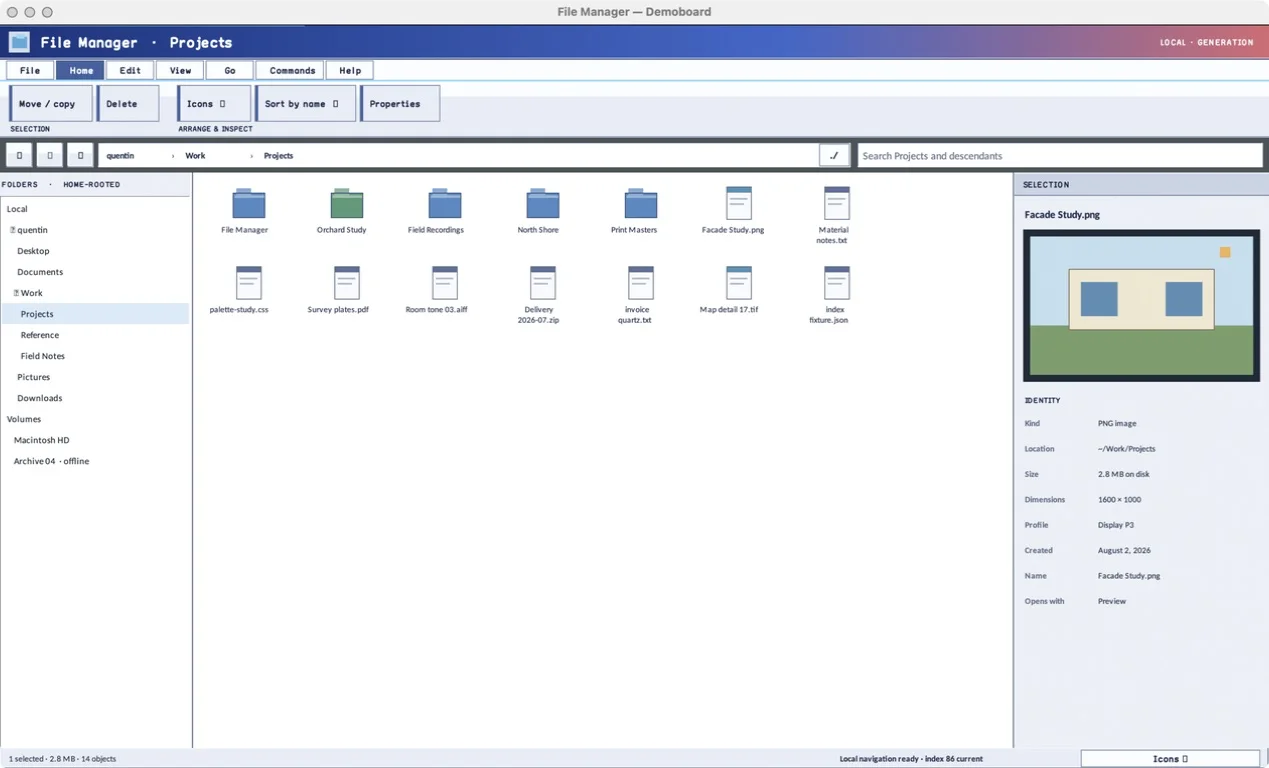The width and height of the screenshot is (1269, 768).
Task: Click the 2.8 MB on disk size value
Action: coord(1124,474)
